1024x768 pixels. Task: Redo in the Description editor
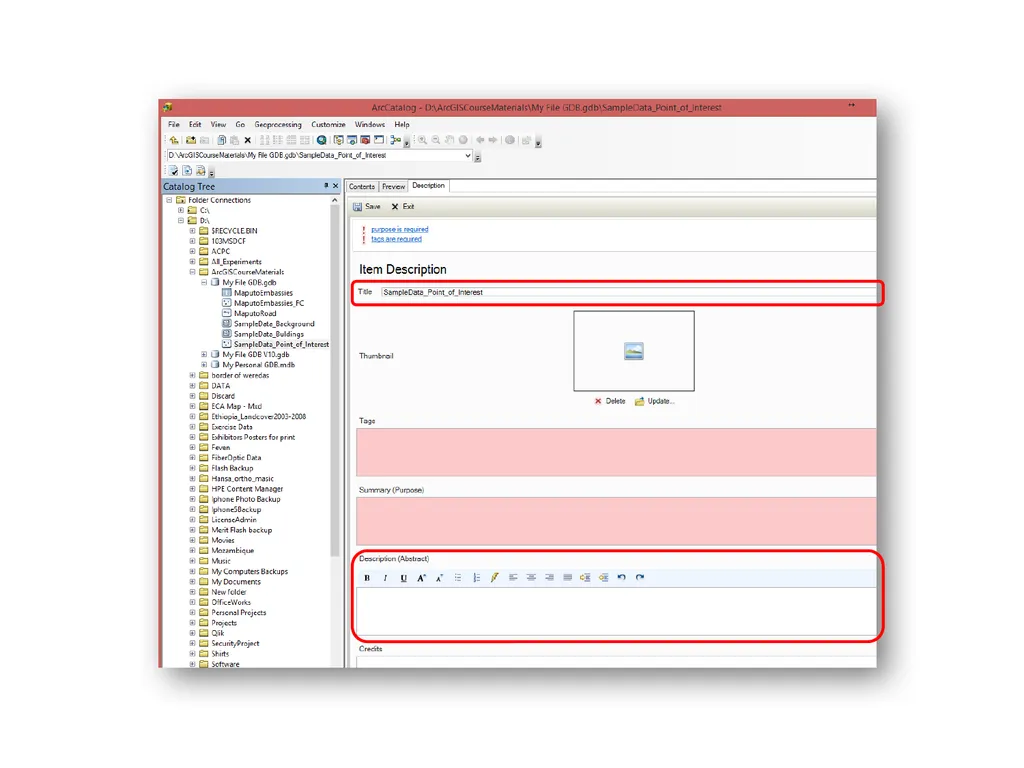pyautogui.click(x=640, y=577)
